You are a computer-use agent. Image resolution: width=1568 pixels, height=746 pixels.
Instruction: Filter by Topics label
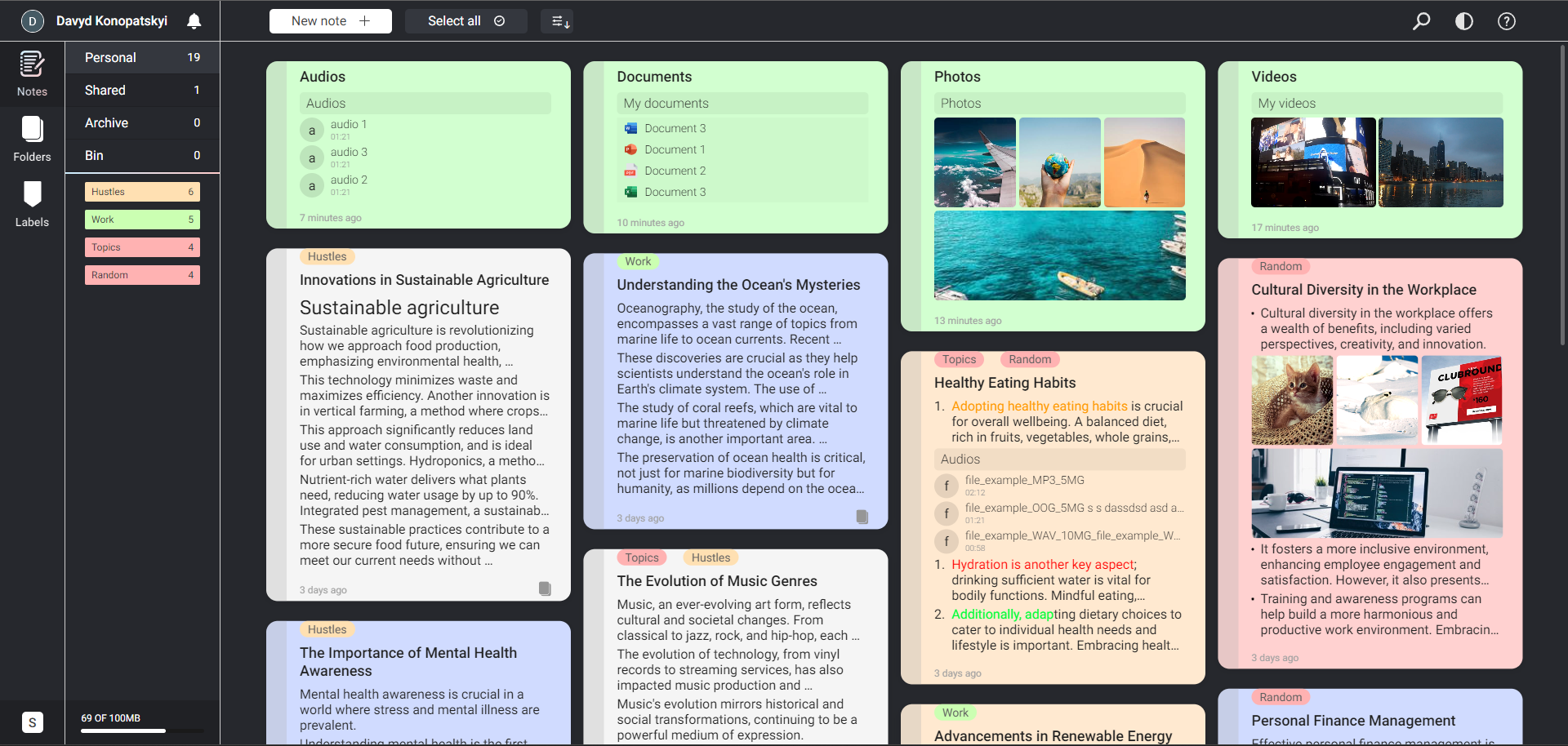coord(142,247)
